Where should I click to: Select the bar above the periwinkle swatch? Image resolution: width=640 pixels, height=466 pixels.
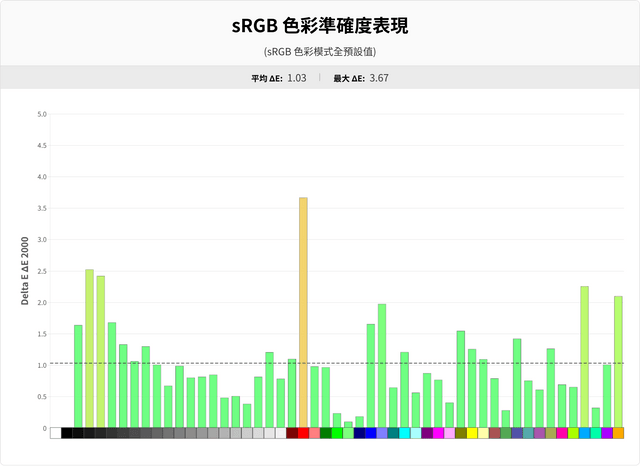(x=382, y=366)
